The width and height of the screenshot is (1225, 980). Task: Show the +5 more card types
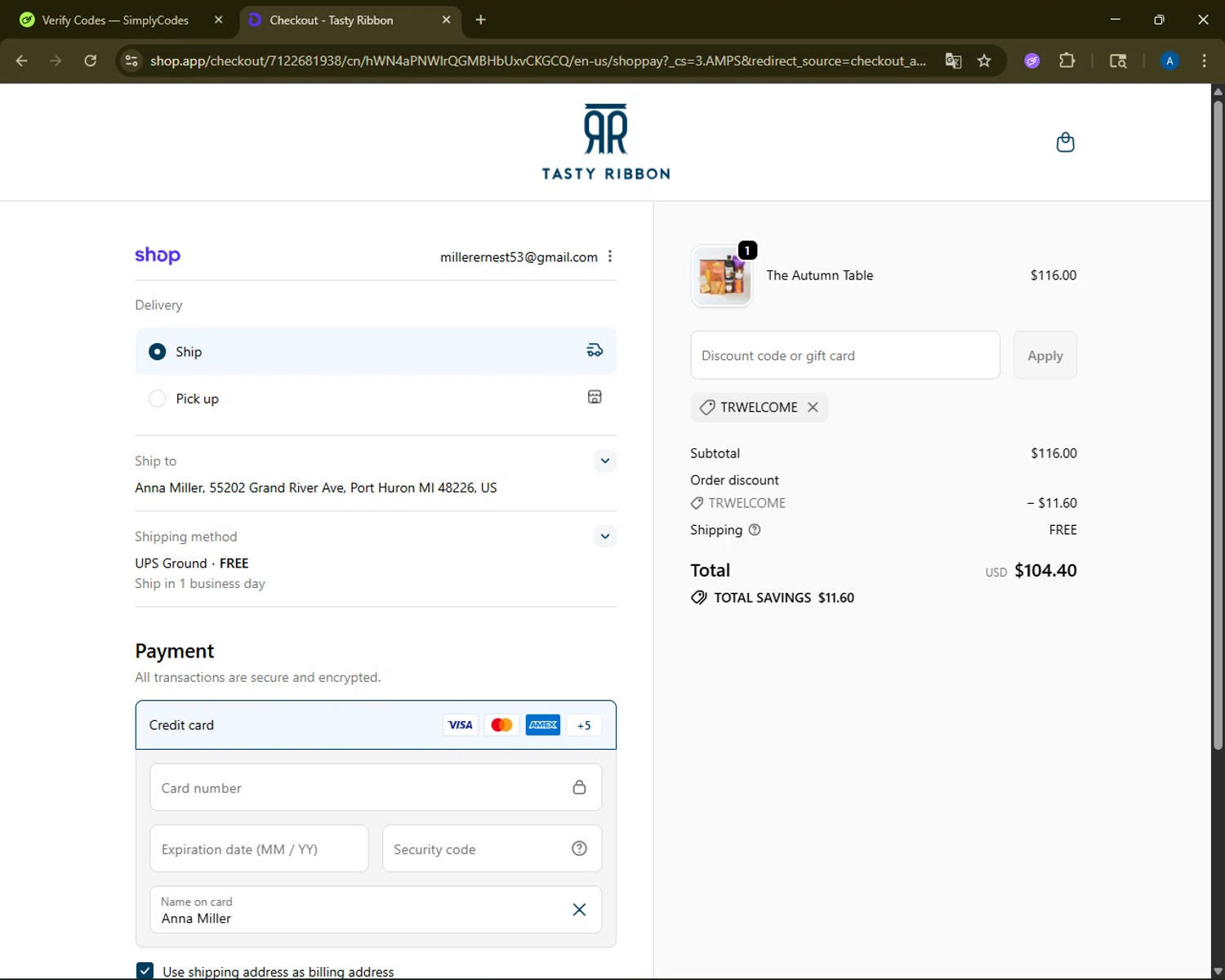(x=584, y=724)
